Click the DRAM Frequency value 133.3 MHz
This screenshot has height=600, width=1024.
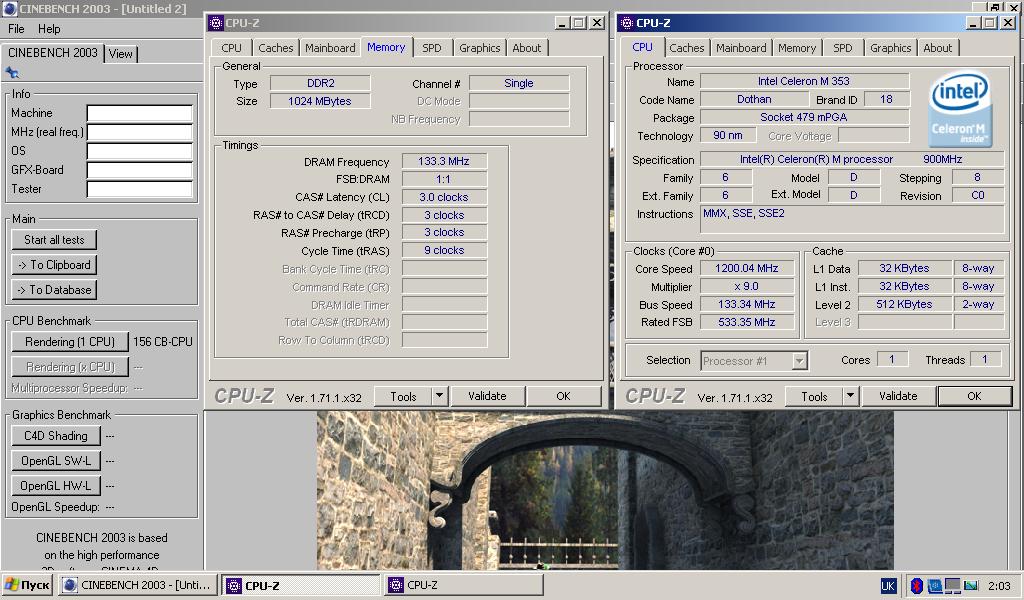click(444, 161)
